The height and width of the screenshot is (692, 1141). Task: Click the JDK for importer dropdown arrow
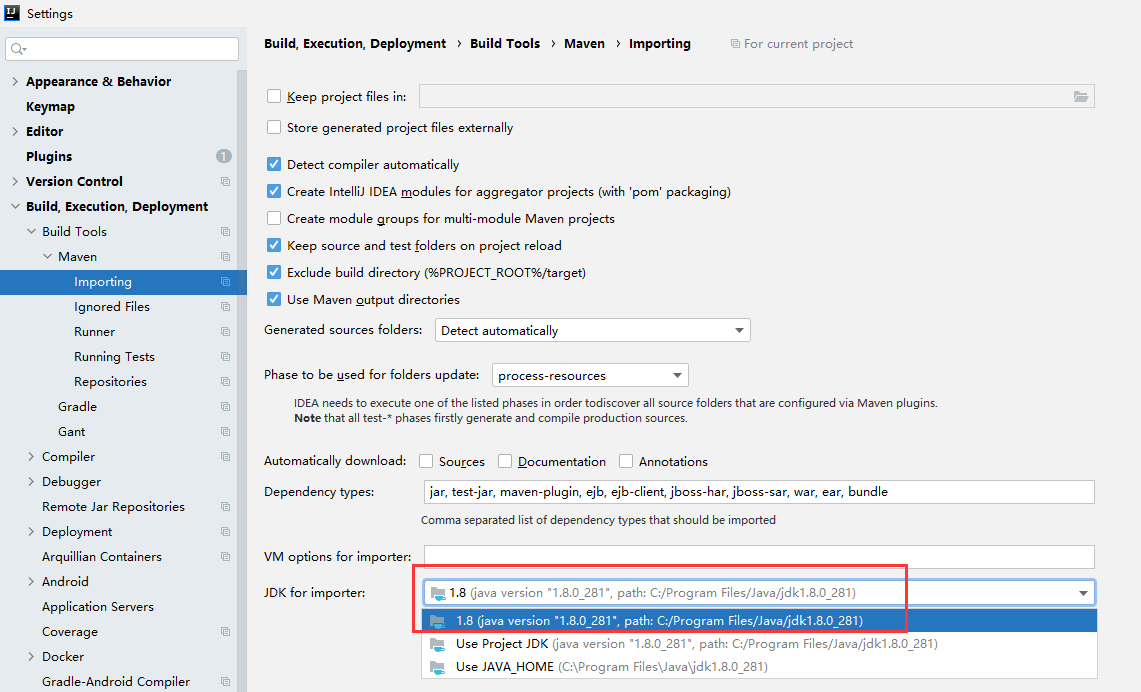point(1083,593)
